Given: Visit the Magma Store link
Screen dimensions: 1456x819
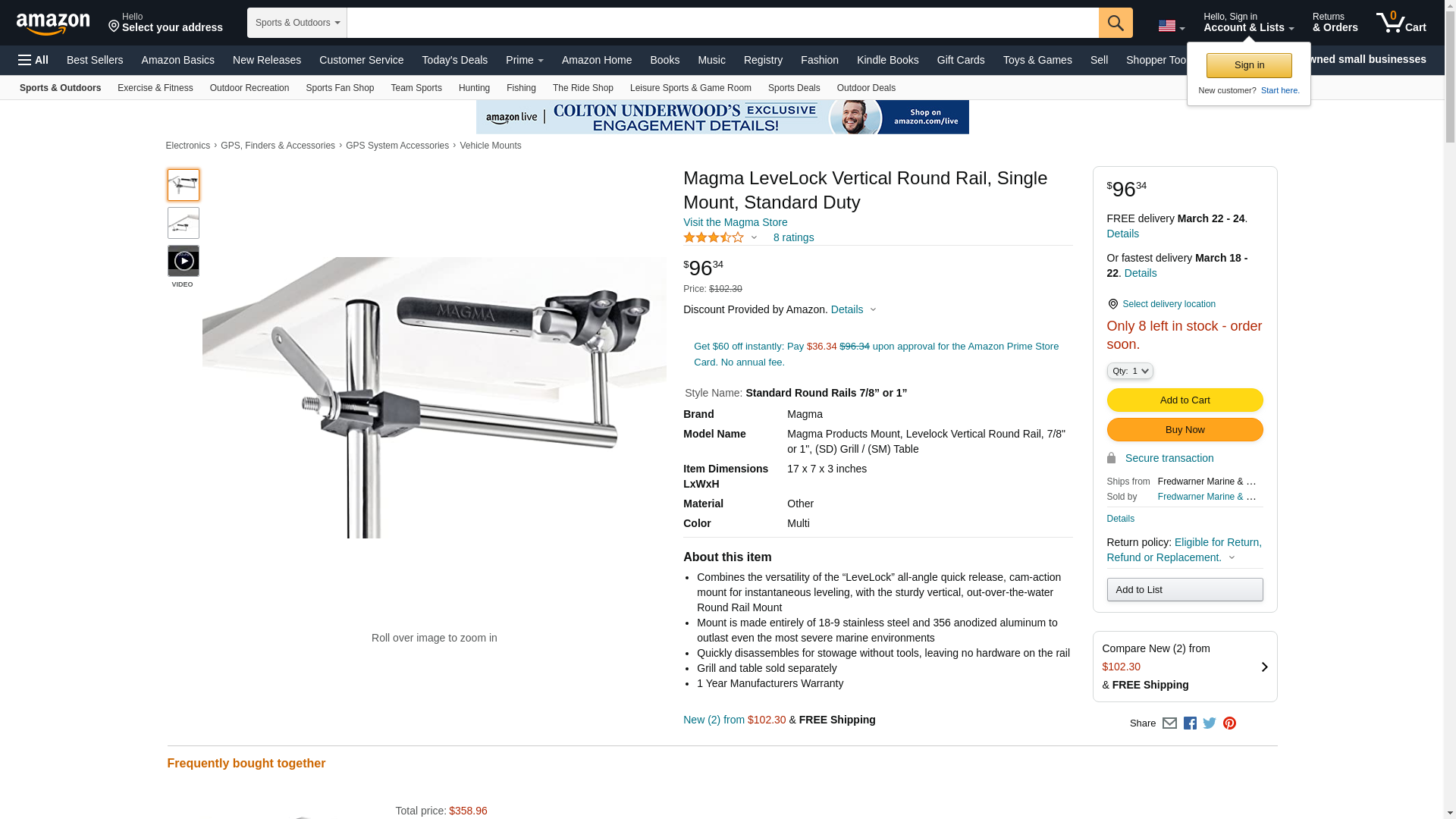Looking at the screenshot, I should (735, 222).
